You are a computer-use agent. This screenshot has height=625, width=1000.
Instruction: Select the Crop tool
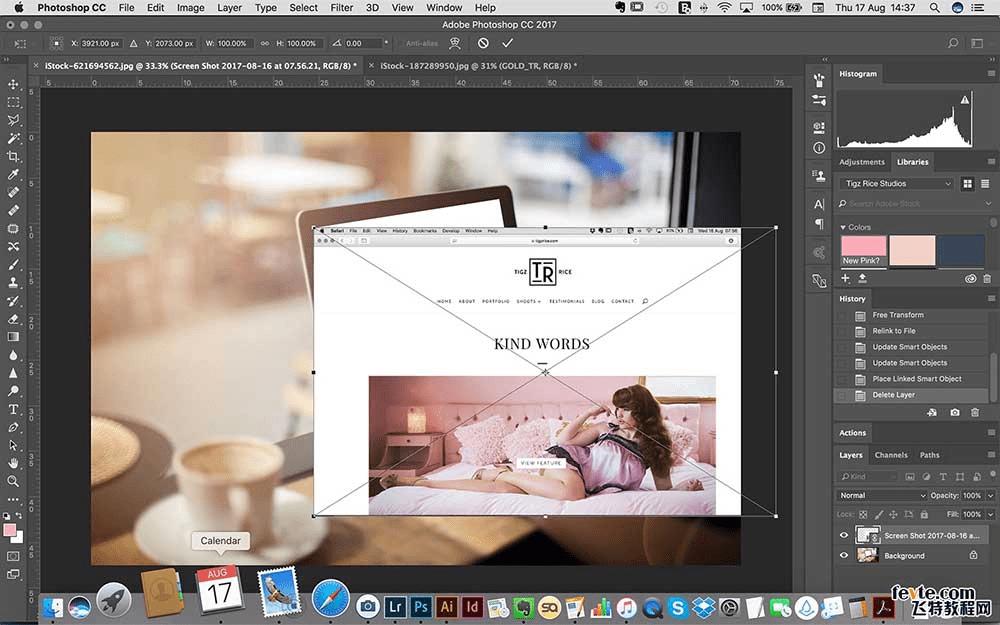pyautogui.click(x=13, y=156)
